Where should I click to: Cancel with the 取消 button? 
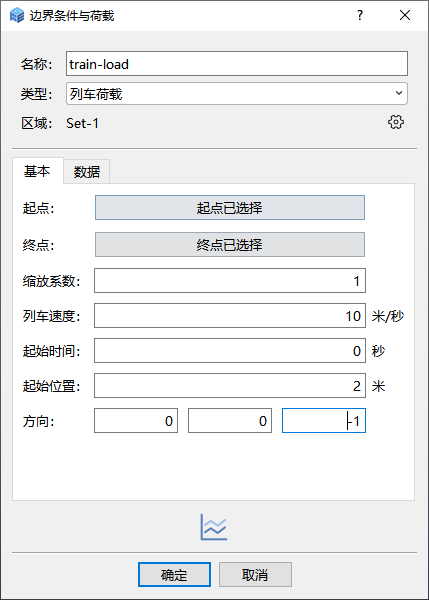pyautogui.click(x=255, y=574)
